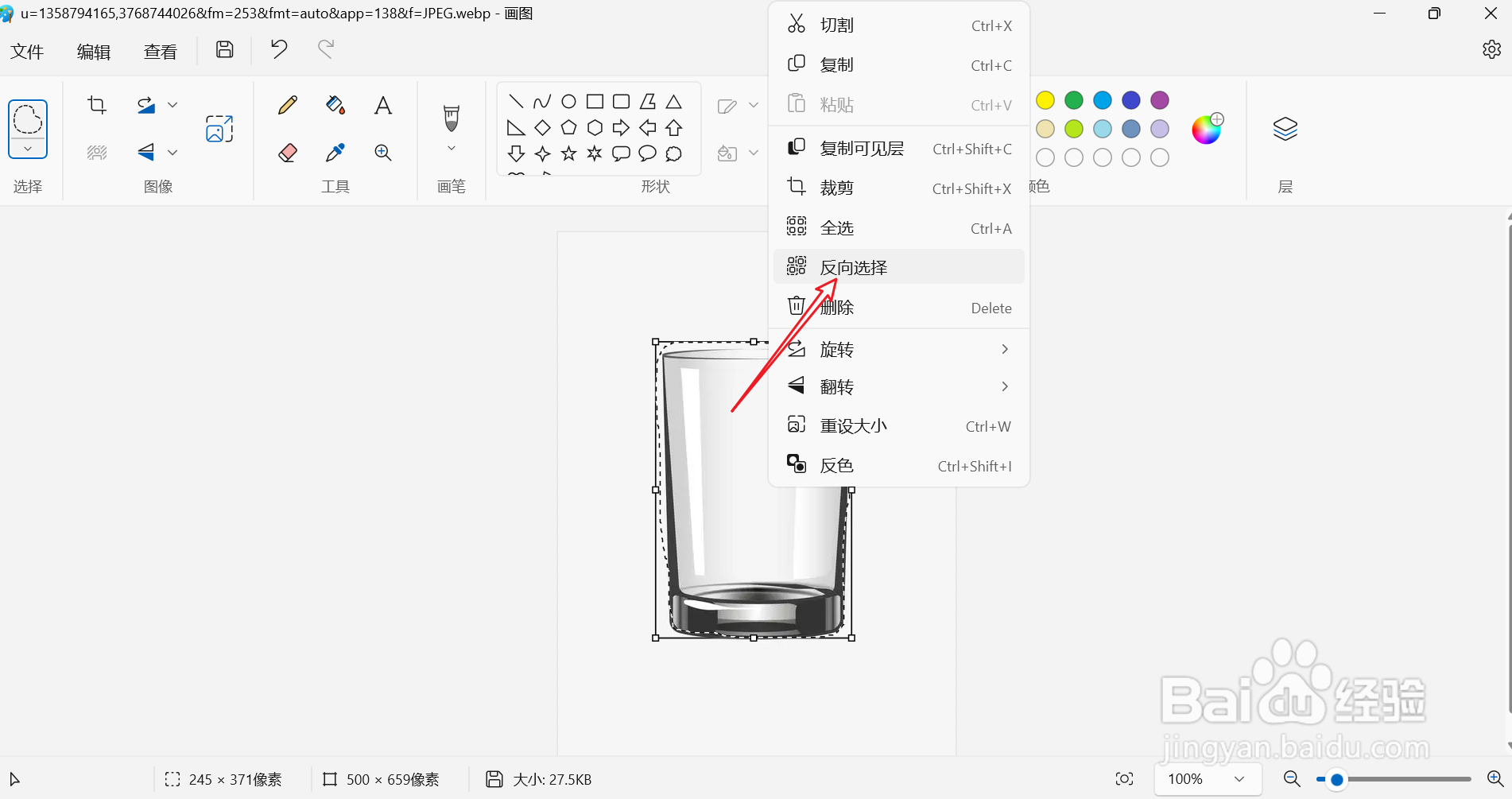Click the fit to window icon
1512x799 pixels.
coord(1124,779)
